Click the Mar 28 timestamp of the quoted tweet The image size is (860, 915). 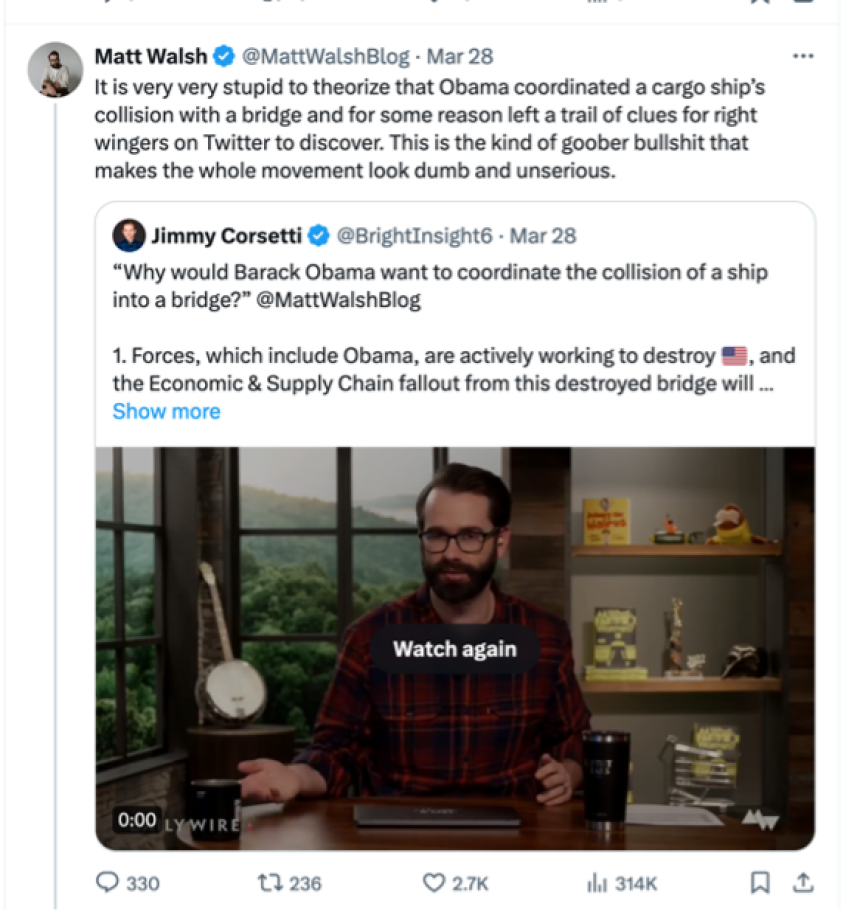[543, 236]
